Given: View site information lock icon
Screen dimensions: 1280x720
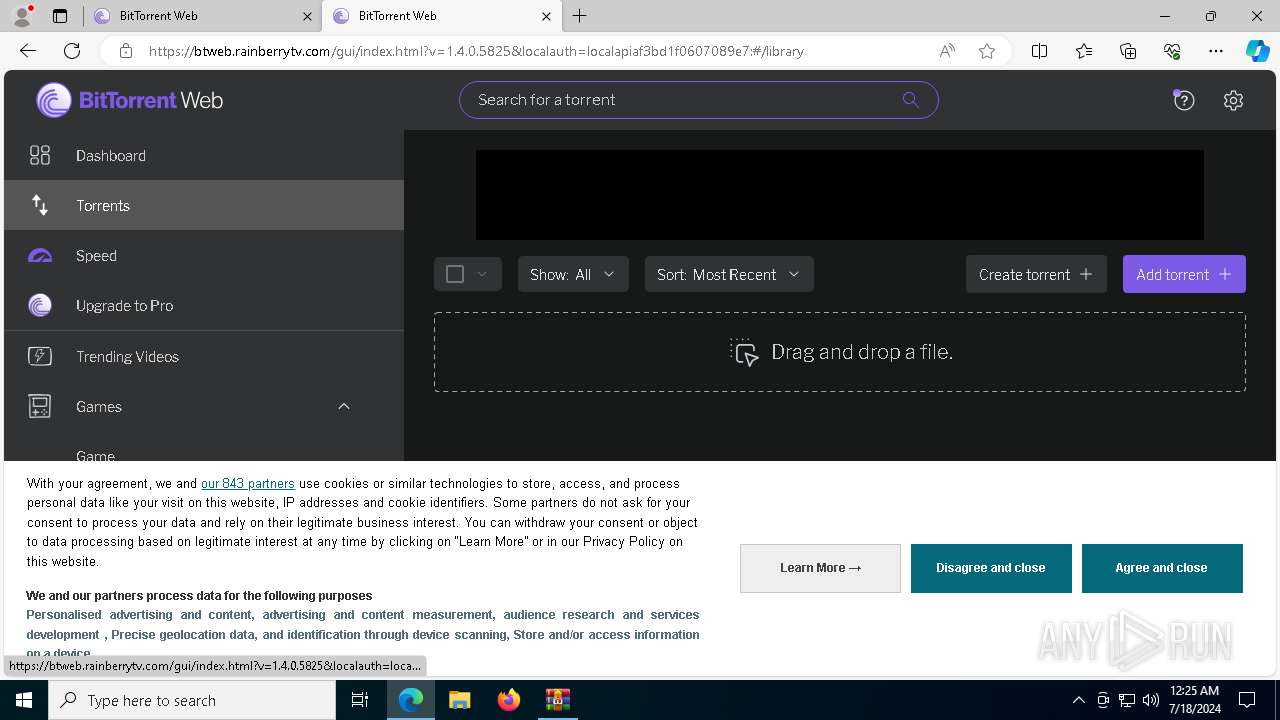Looking at the screenshot, I should (126, 51).
